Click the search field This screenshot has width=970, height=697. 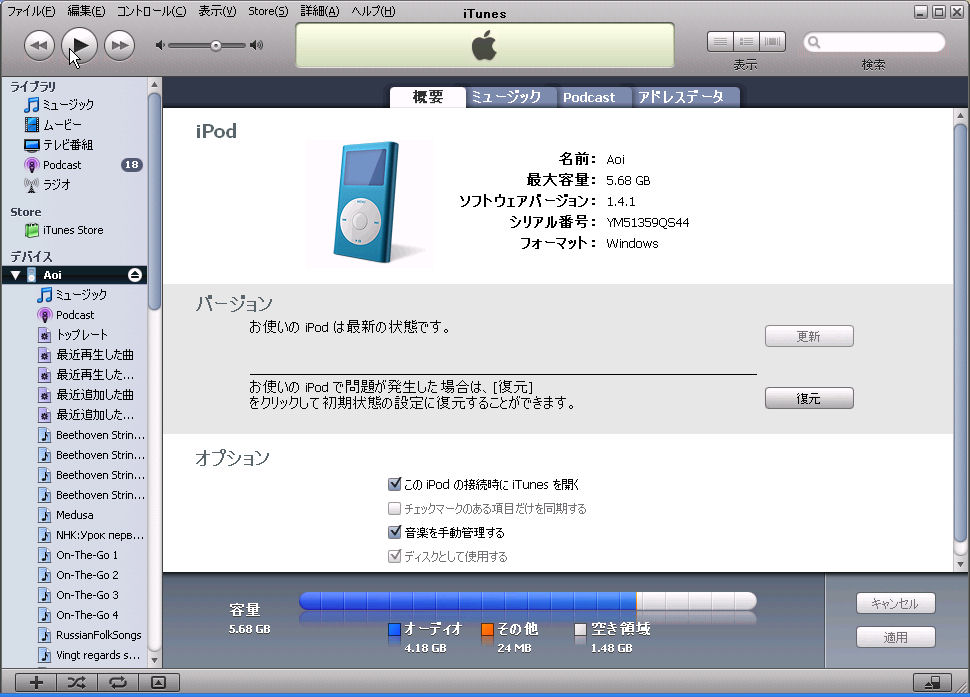click(874, 42)
